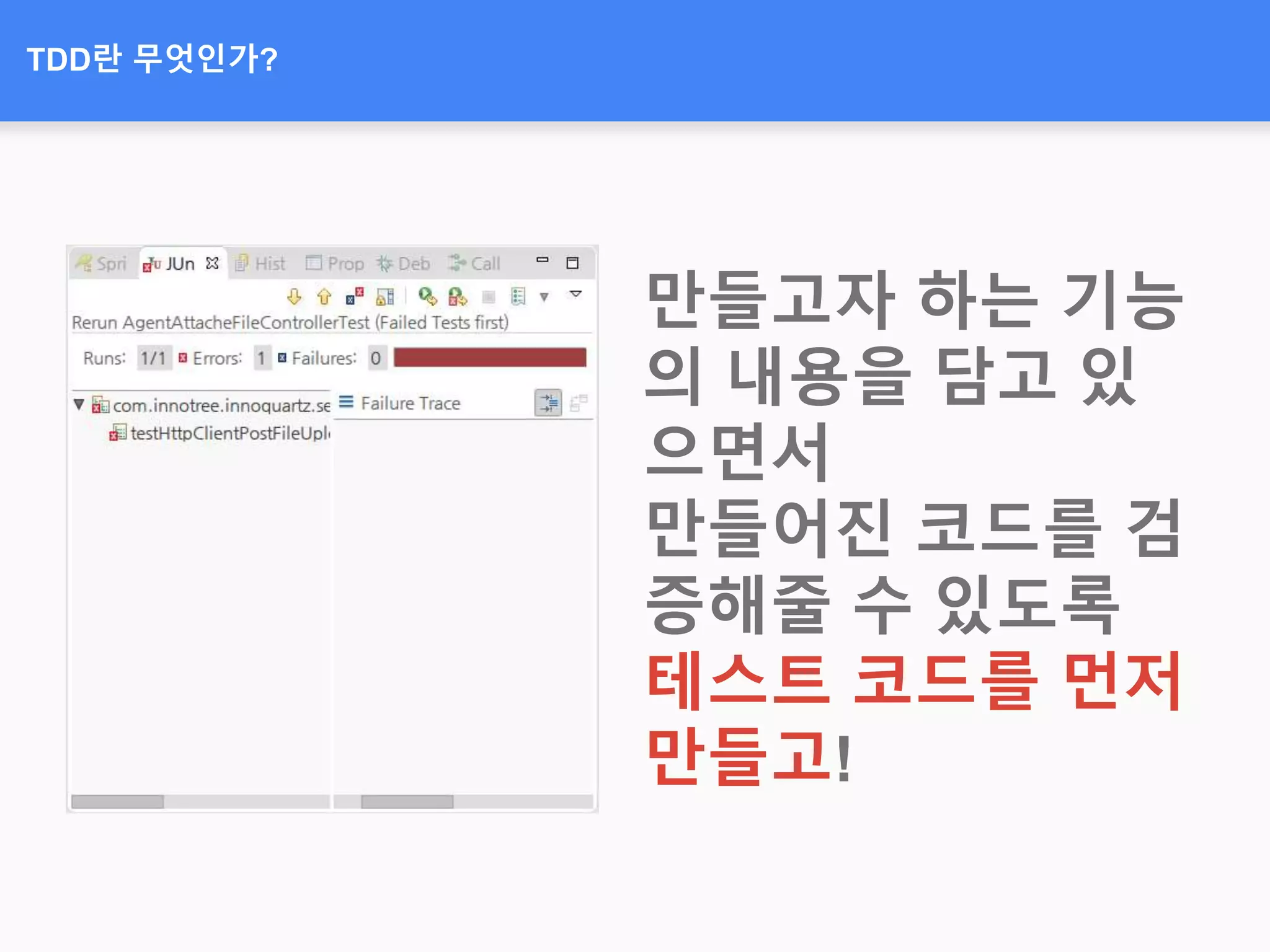
Task: Open the JUnit view menu triangle
Action: [x=575, y=294]
